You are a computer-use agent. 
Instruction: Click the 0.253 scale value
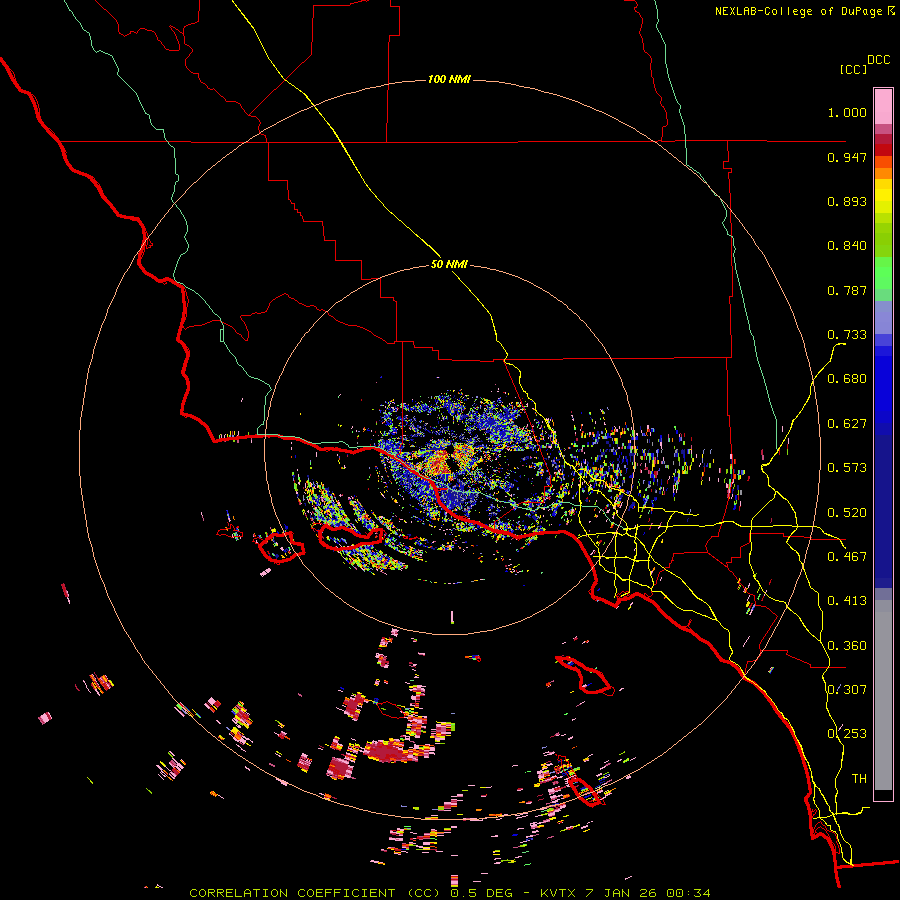[847, 734]
